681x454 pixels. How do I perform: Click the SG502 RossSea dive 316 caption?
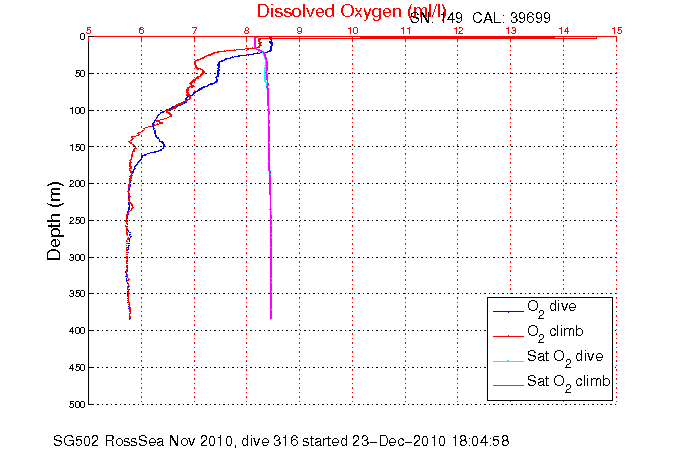tap(281, 441)
